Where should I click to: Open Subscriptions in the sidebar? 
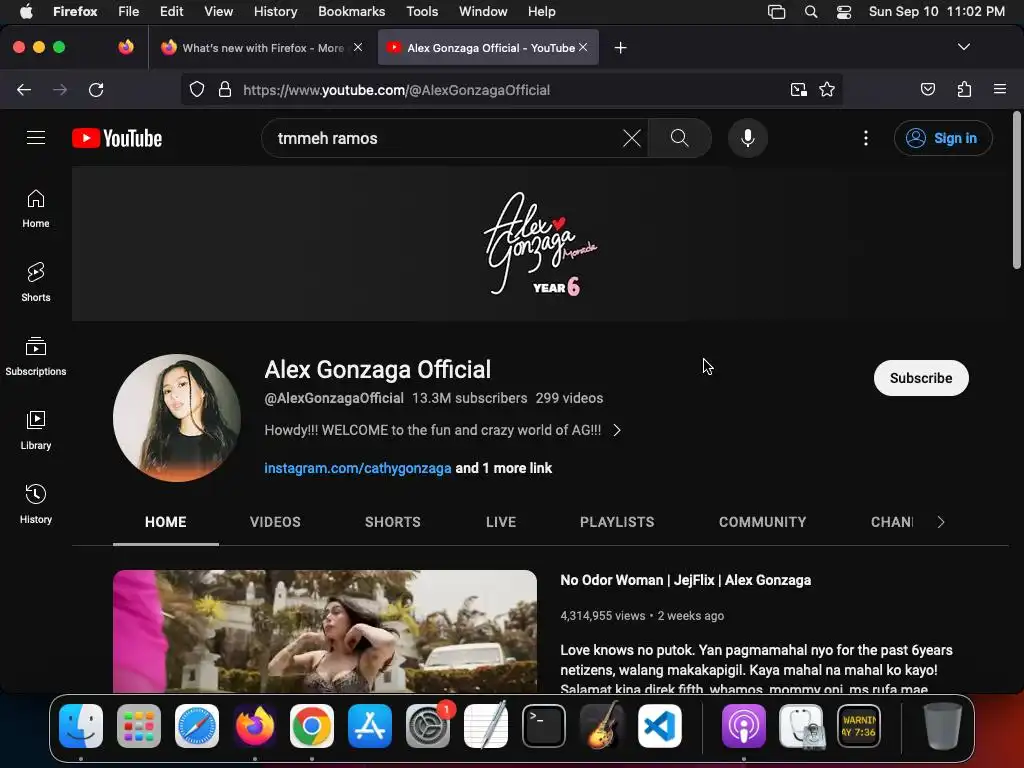[x=36, y=356]
